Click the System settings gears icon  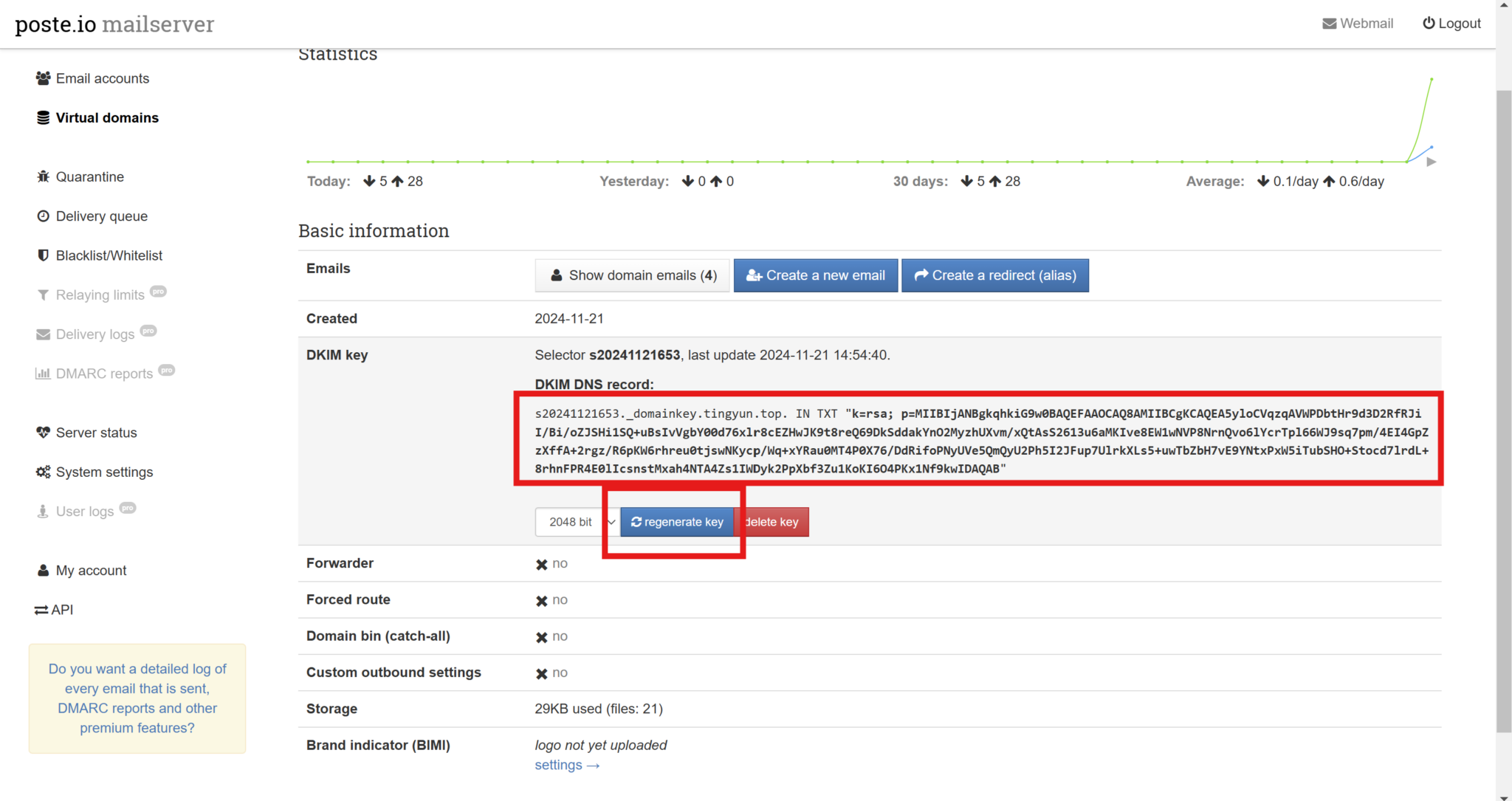(x=43, y=472)
